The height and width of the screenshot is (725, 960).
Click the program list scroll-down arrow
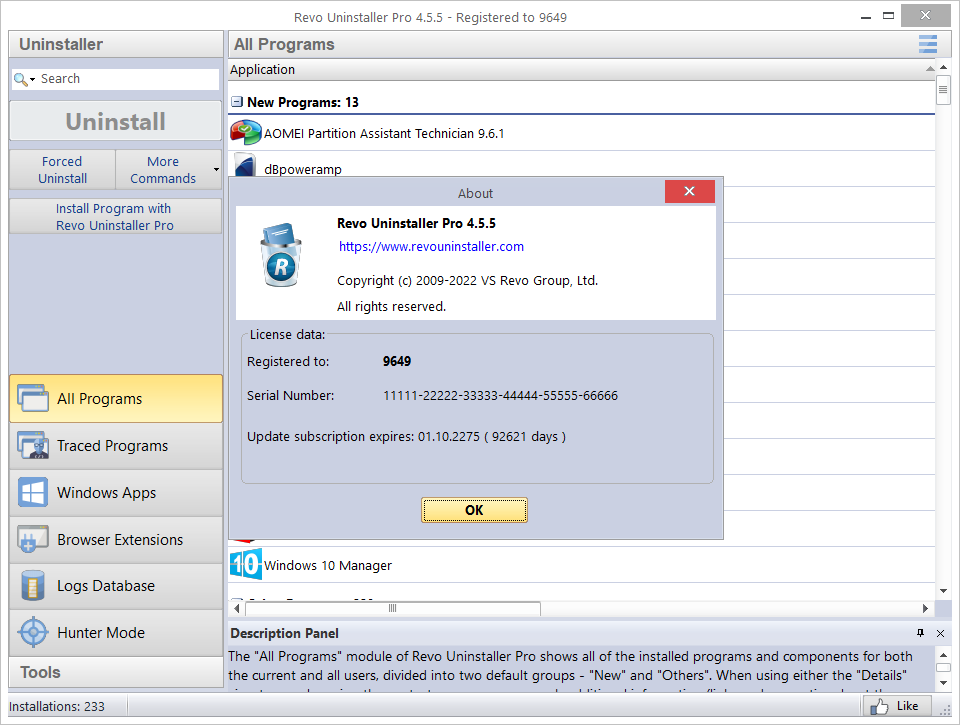coord(943,591)
